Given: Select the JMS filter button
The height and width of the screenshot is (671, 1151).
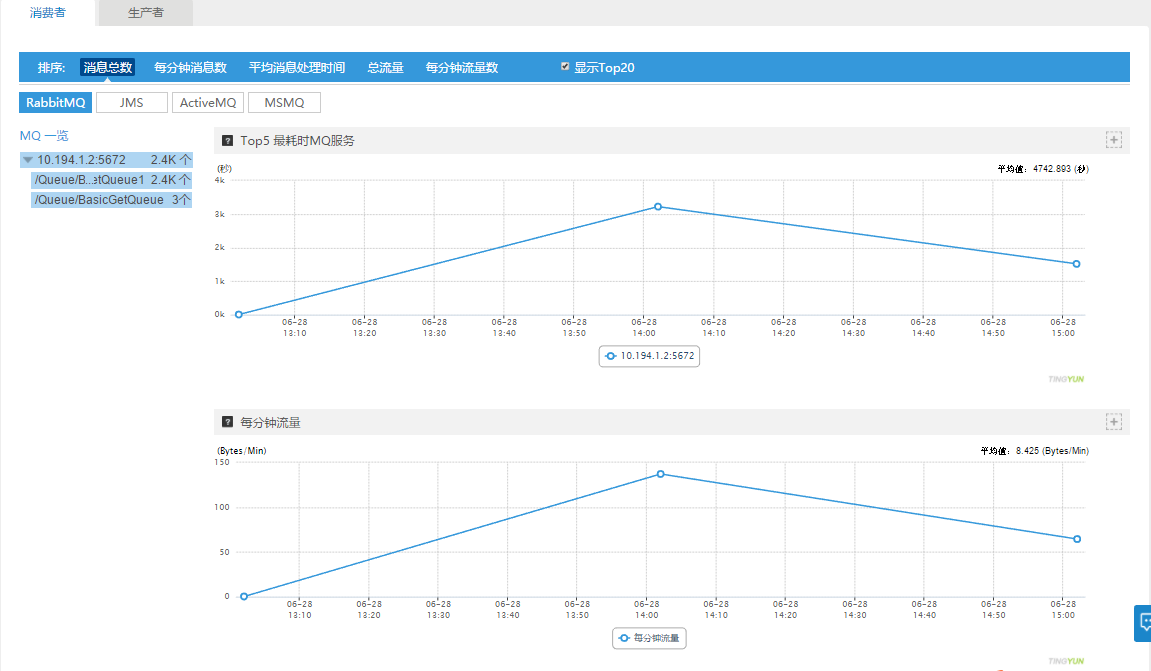Looking at the screenshot, I should (x=131, y=103).
